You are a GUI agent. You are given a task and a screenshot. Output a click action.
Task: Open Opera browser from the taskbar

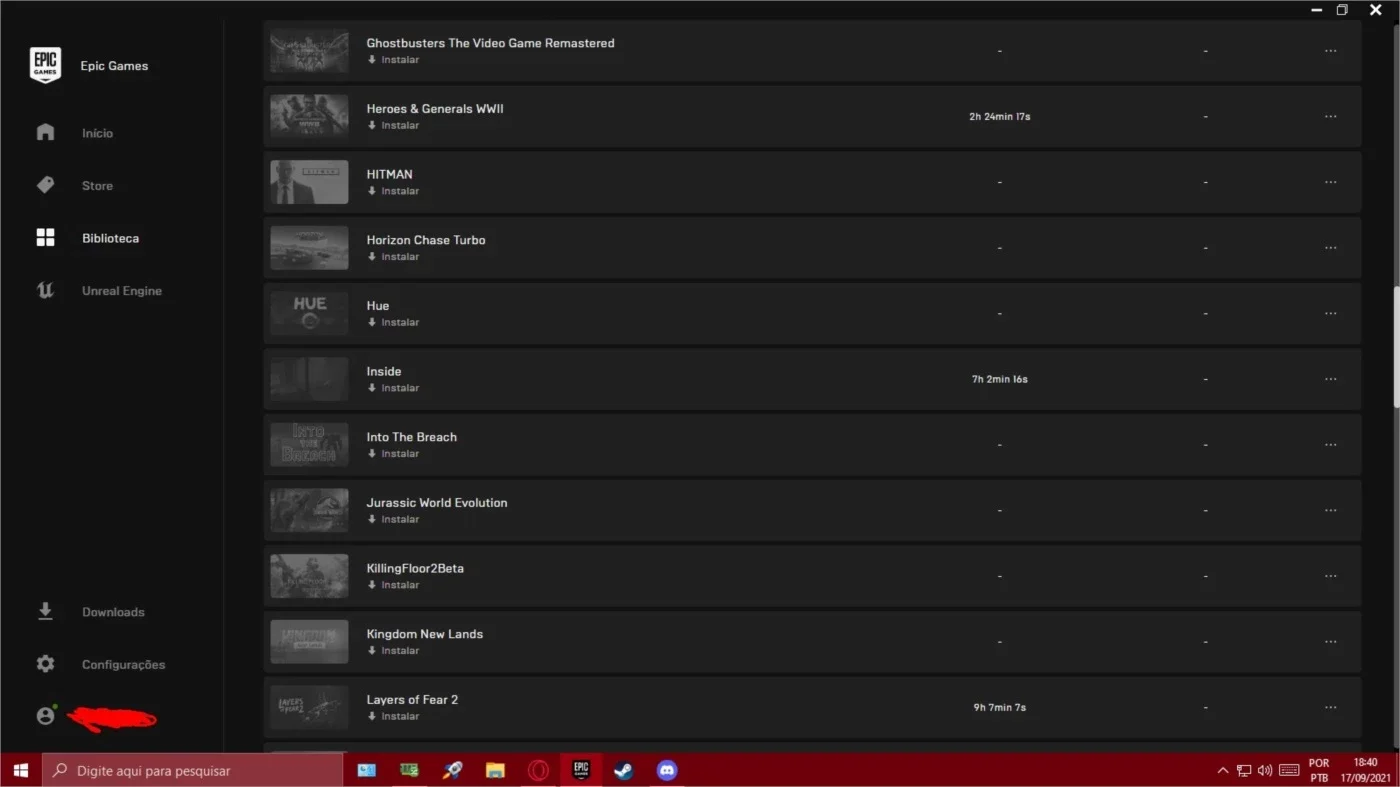pyautogui.click(x=538, y=770)
